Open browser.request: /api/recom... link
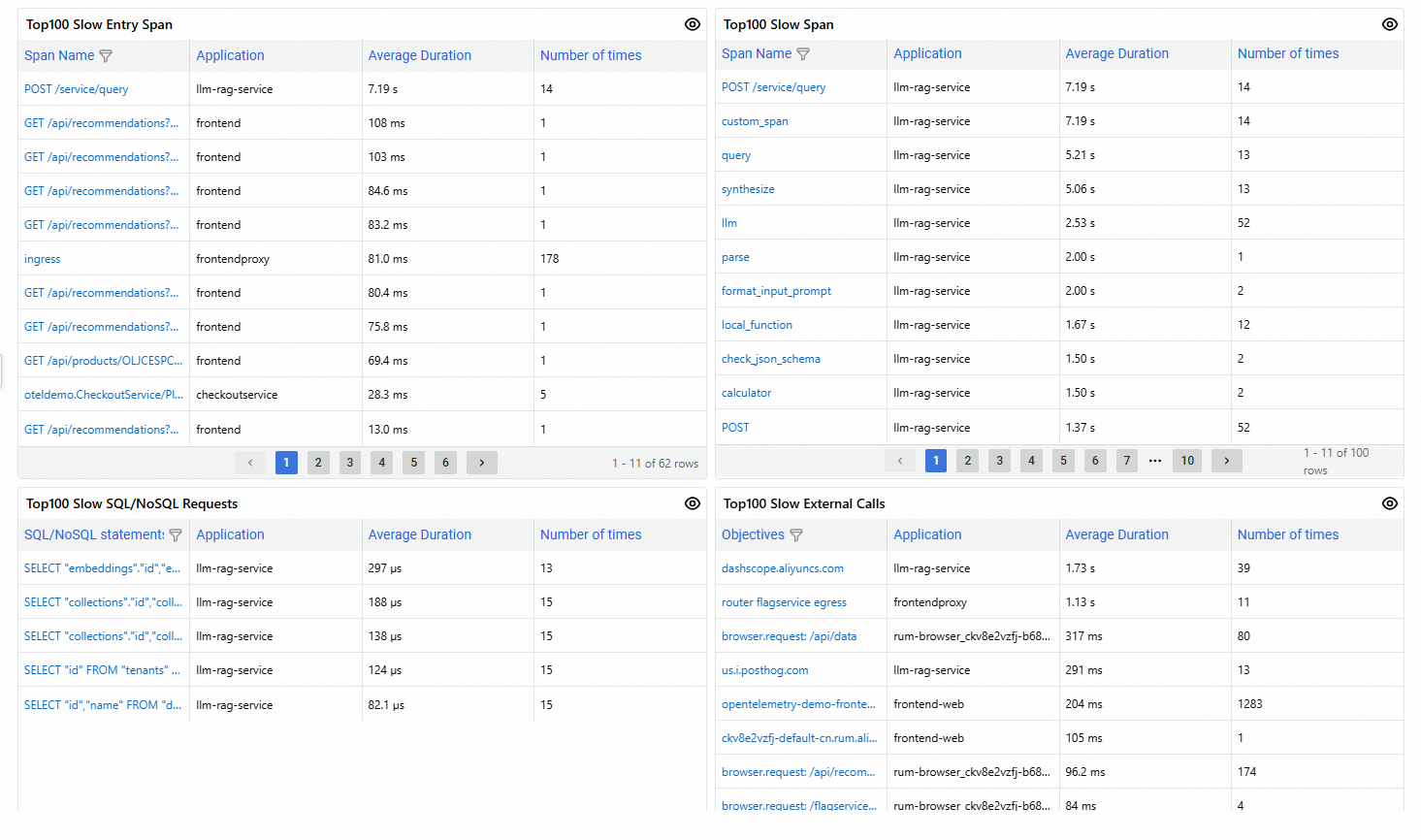The width and height of the screenshot is (1421, 840). [x=798, y=772]
